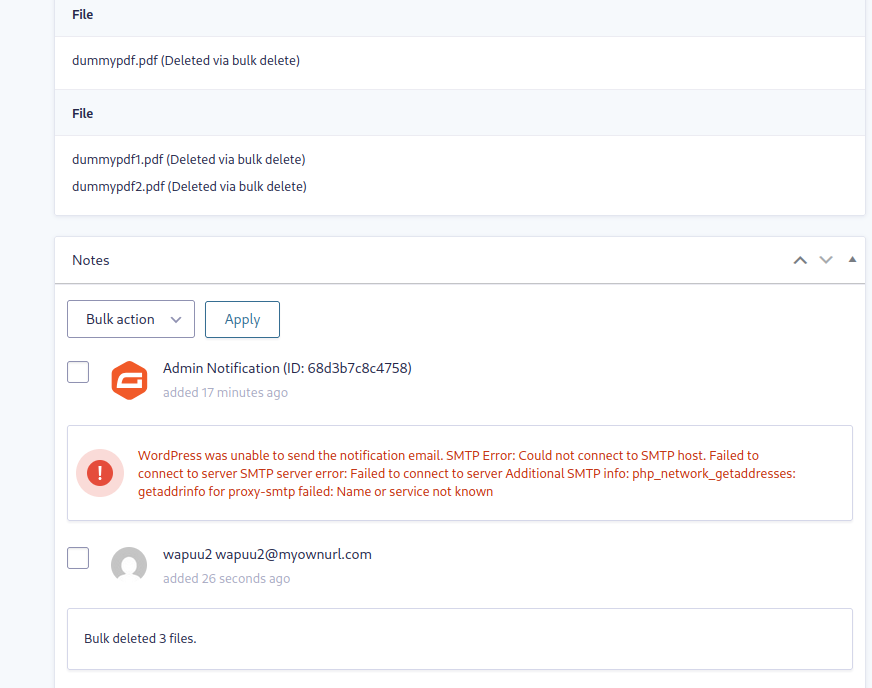This screenshot has height=688, width=872.
Task: Click the red exclamation error icon
Action: [100, 473]
